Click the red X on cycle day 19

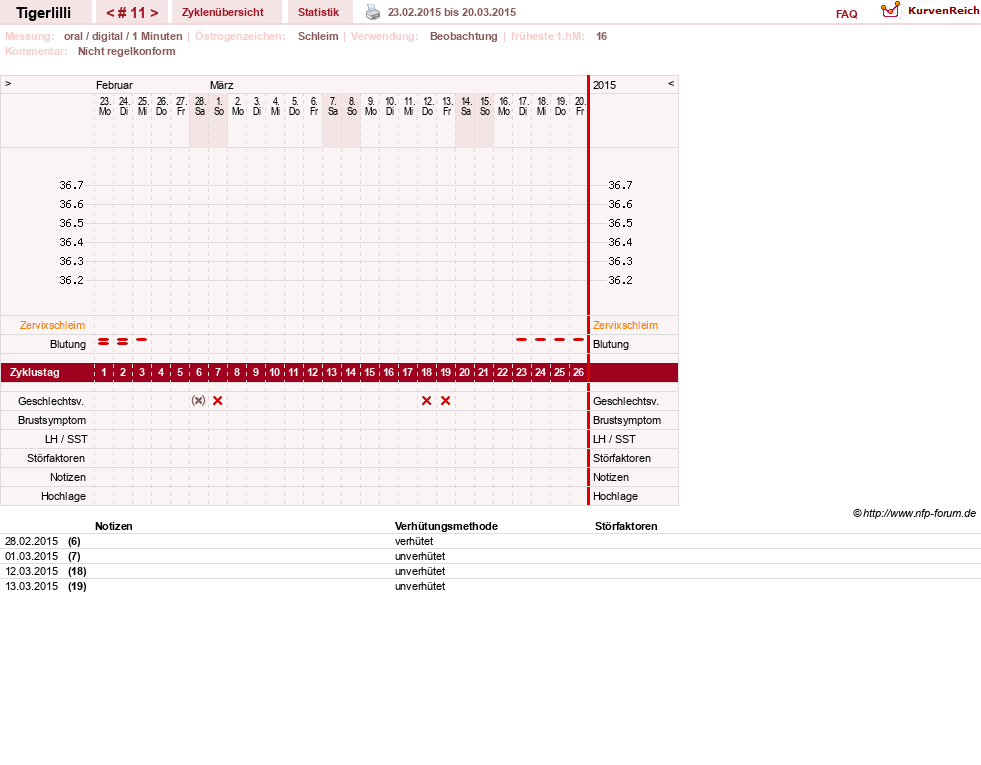pos(445,401)
